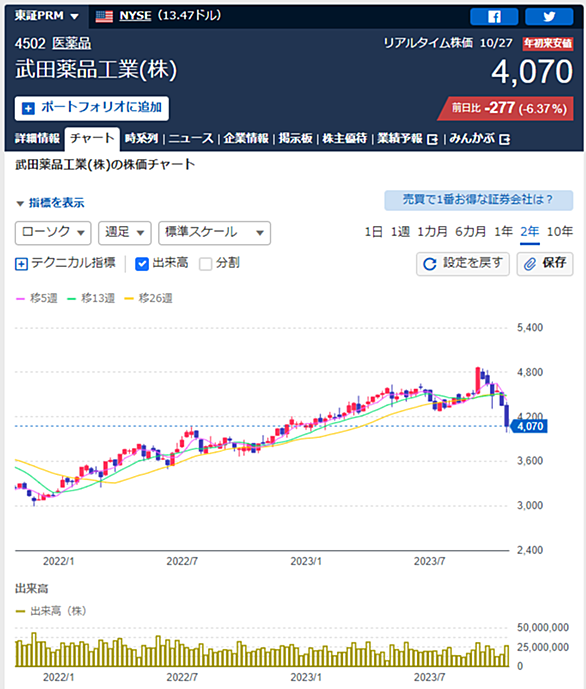586x689 pixels.
Task: Share the page on Facebook
Action: (494, 17)
